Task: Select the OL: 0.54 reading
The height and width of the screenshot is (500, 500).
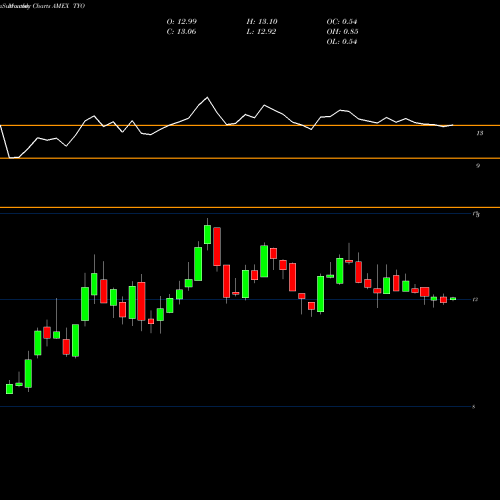Action: point(342,42)
